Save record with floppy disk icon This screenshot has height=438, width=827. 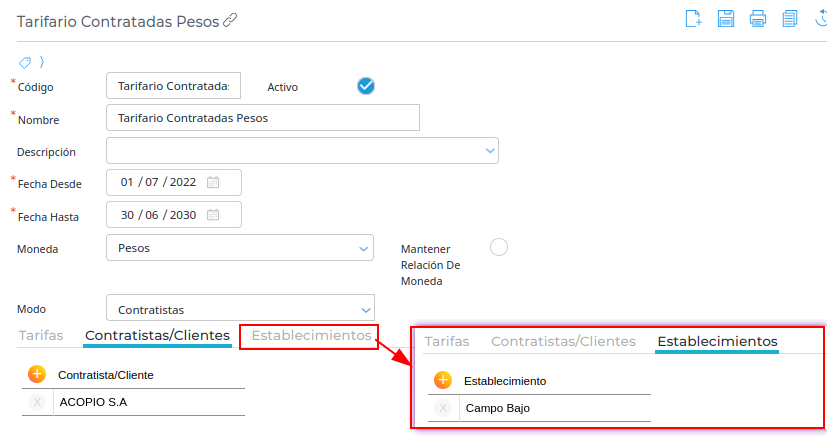coord(726,18)
